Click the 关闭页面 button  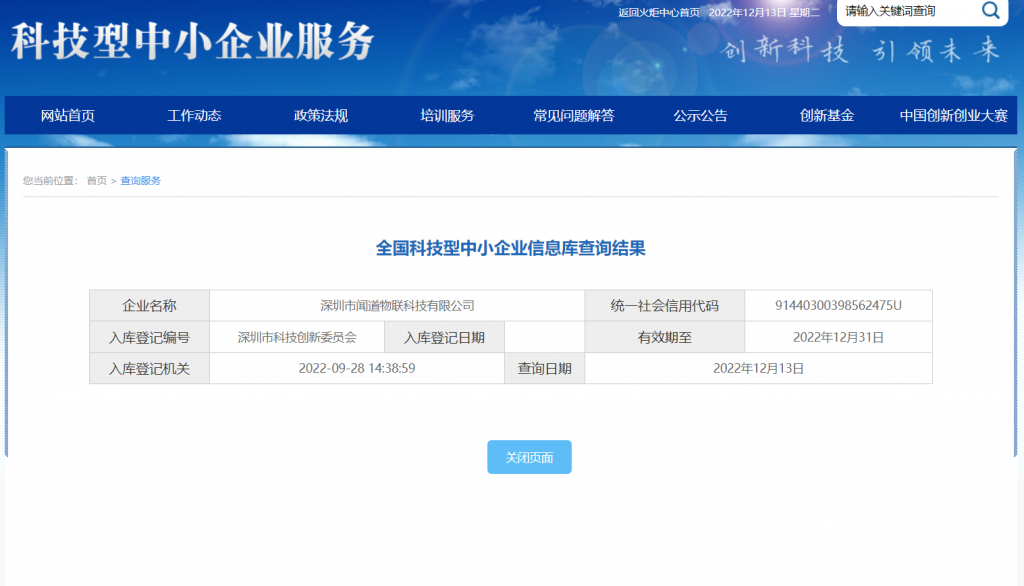[529, 457]
